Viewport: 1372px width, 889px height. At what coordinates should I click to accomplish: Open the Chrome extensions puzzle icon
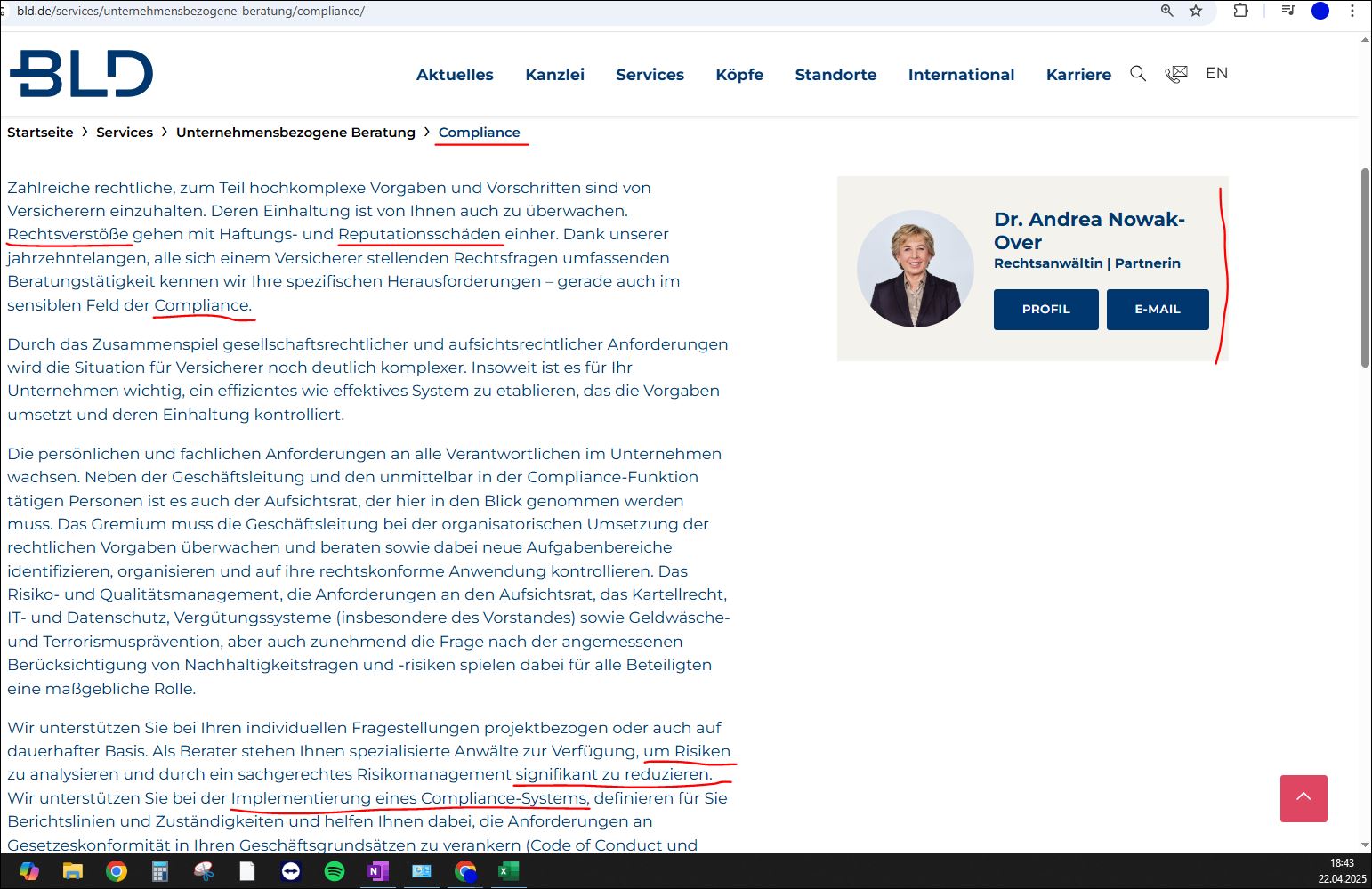1240,11
